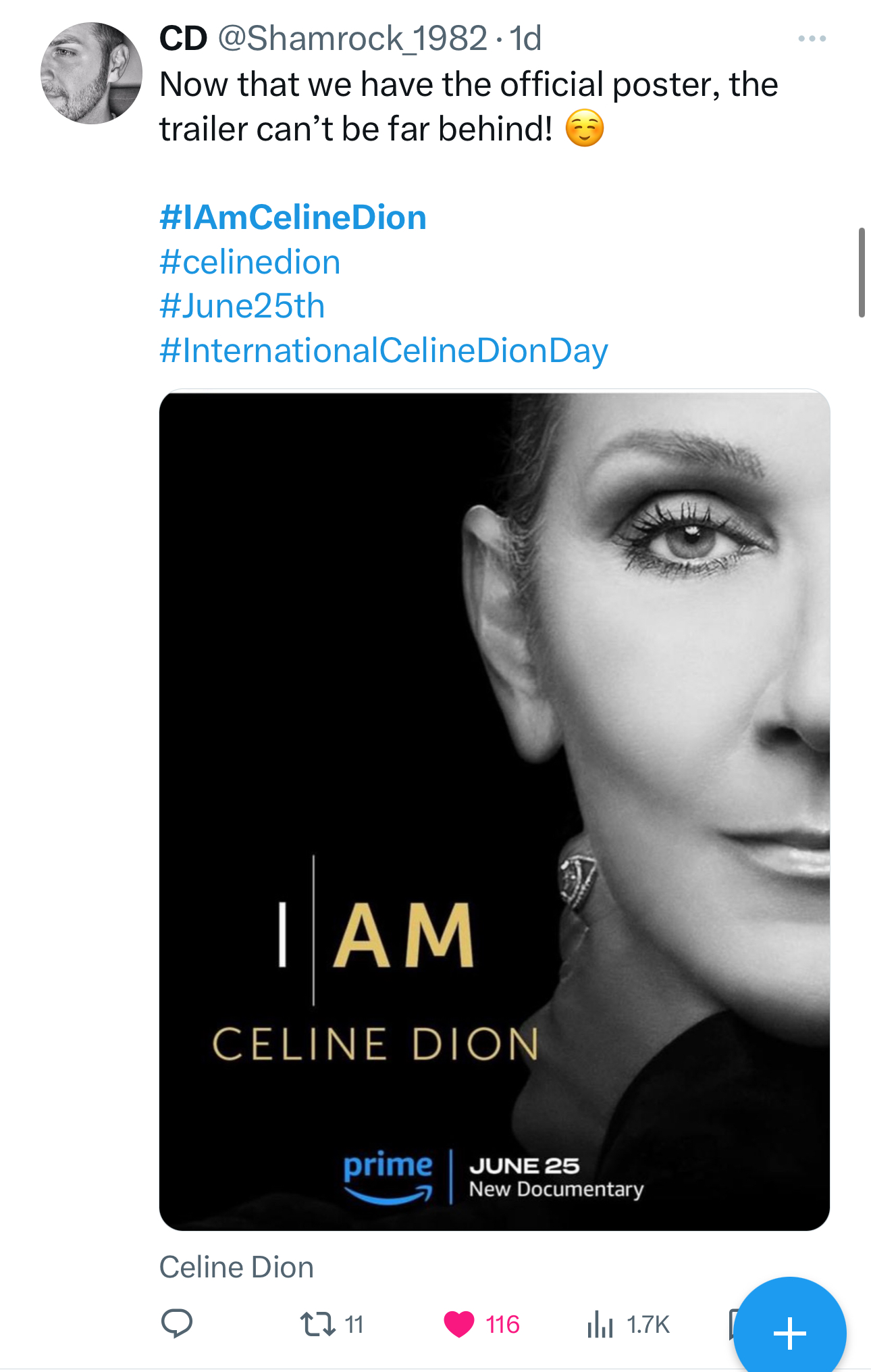Click the display name CD

click(183, 39)
